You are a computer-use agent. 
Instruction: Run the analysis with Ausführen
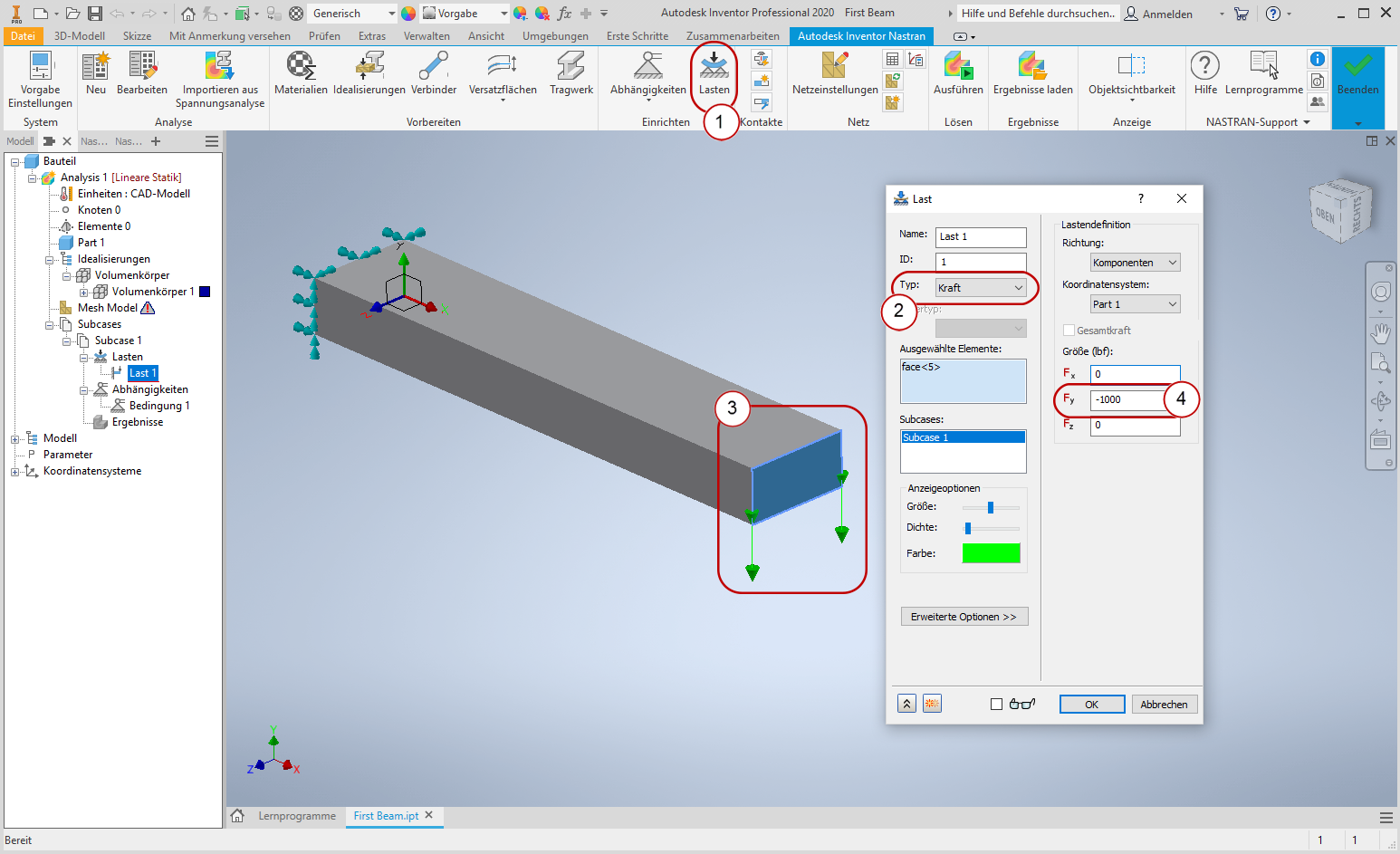(958, 72)
